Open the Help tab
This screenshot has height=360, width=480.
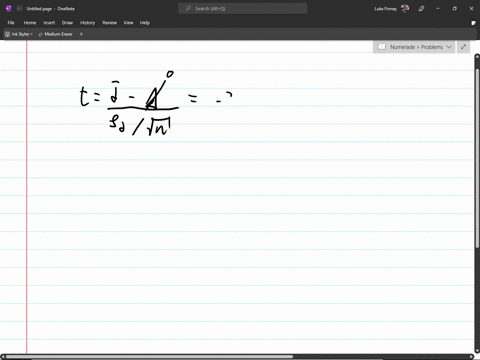pyautogui.click(x=145, y=23)
